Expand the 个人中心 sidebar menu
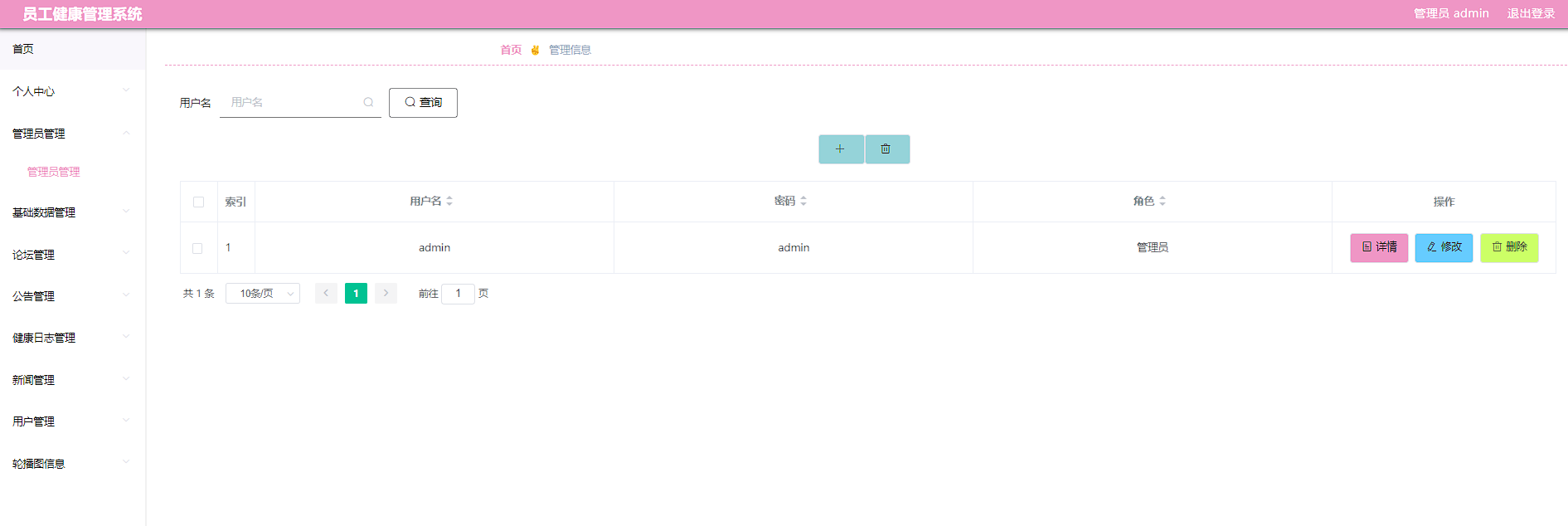The image size is (1568, 526). 73,91
